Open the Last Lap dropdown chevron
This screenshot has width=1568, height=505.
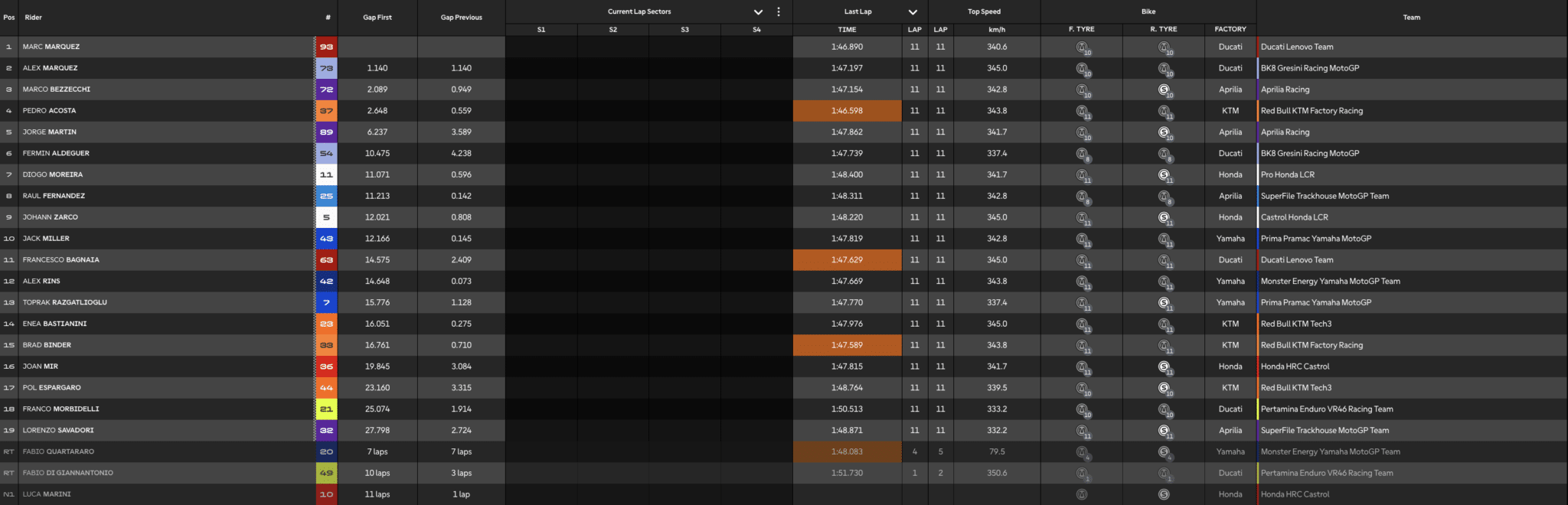pyautogui.click(x=913, y=12)
